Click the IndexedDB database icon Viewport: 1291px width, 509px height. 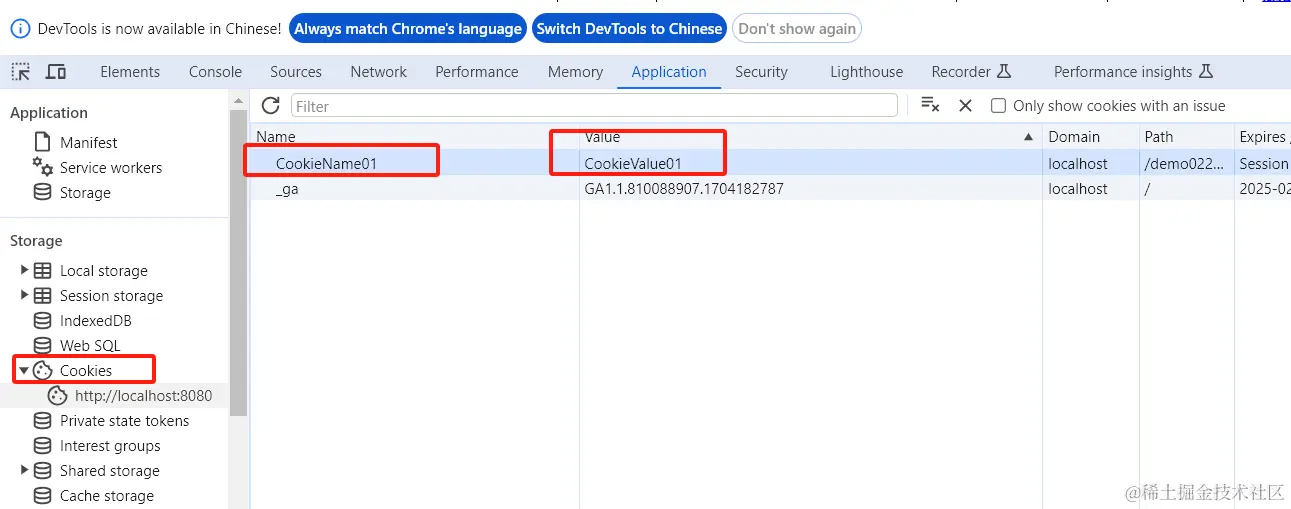[x=43, y=320]
